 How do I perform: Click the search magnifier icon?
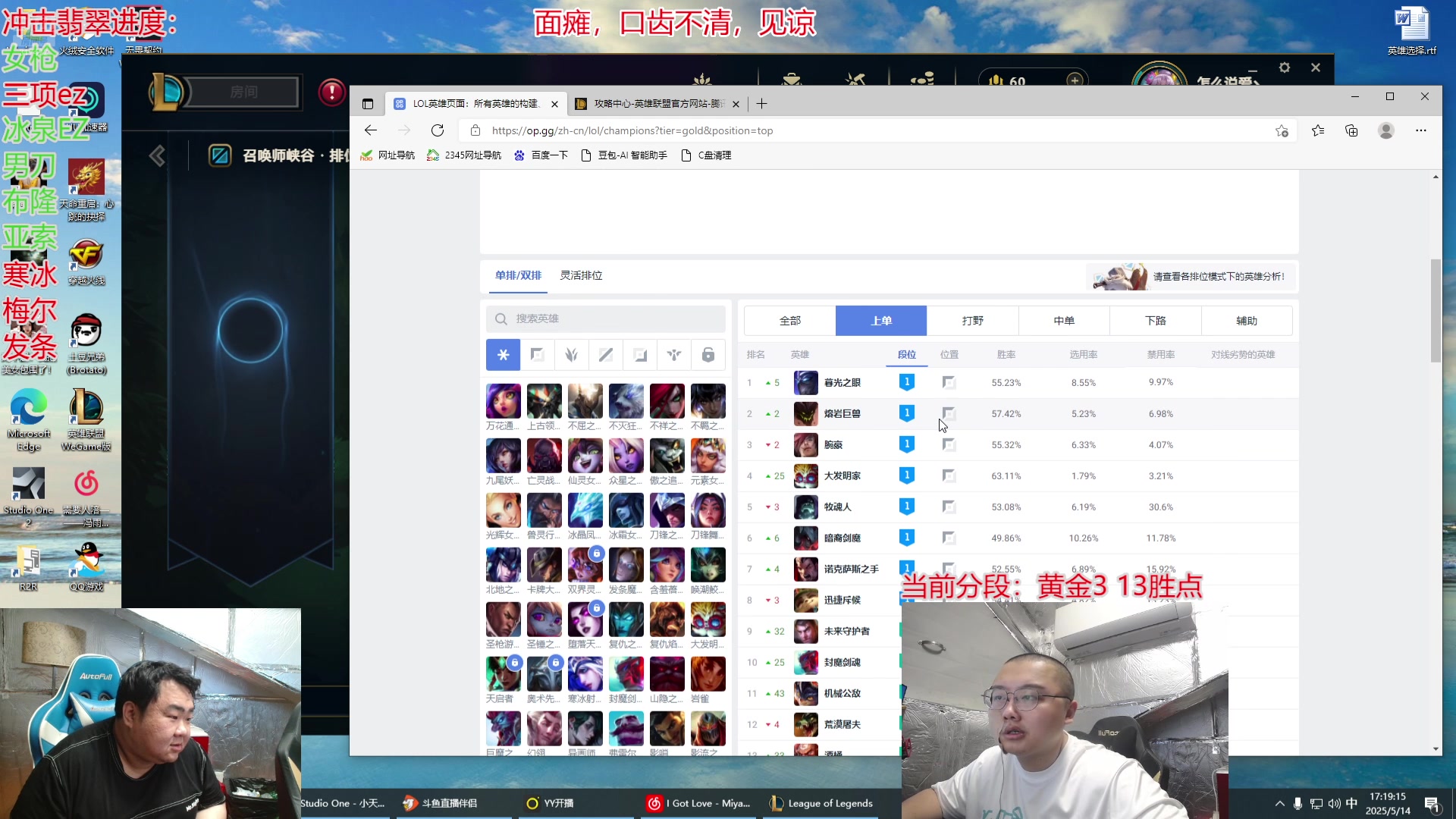tap(500, 319)
